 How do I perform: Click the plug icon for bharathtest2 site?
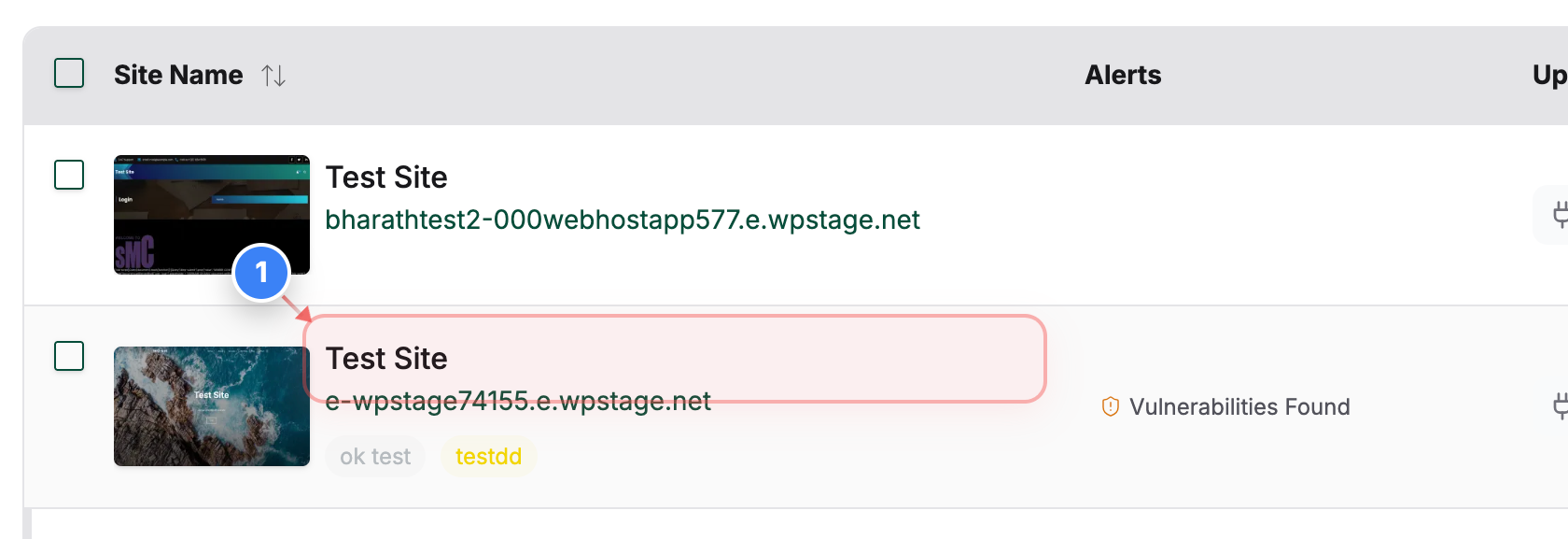[x=1561, y=214]
